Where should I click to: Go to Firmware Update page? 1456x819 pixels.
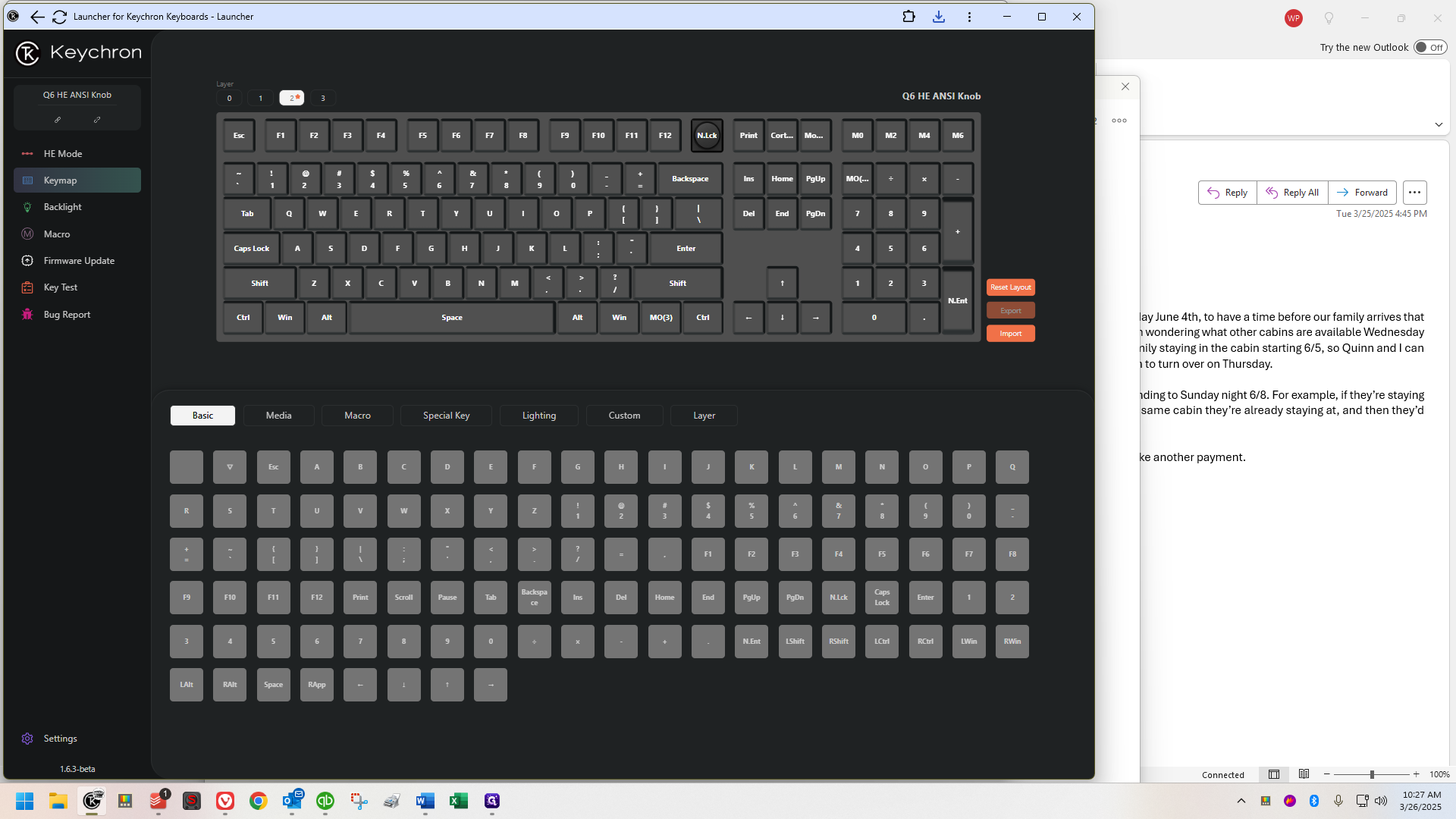tap(77, 261)
